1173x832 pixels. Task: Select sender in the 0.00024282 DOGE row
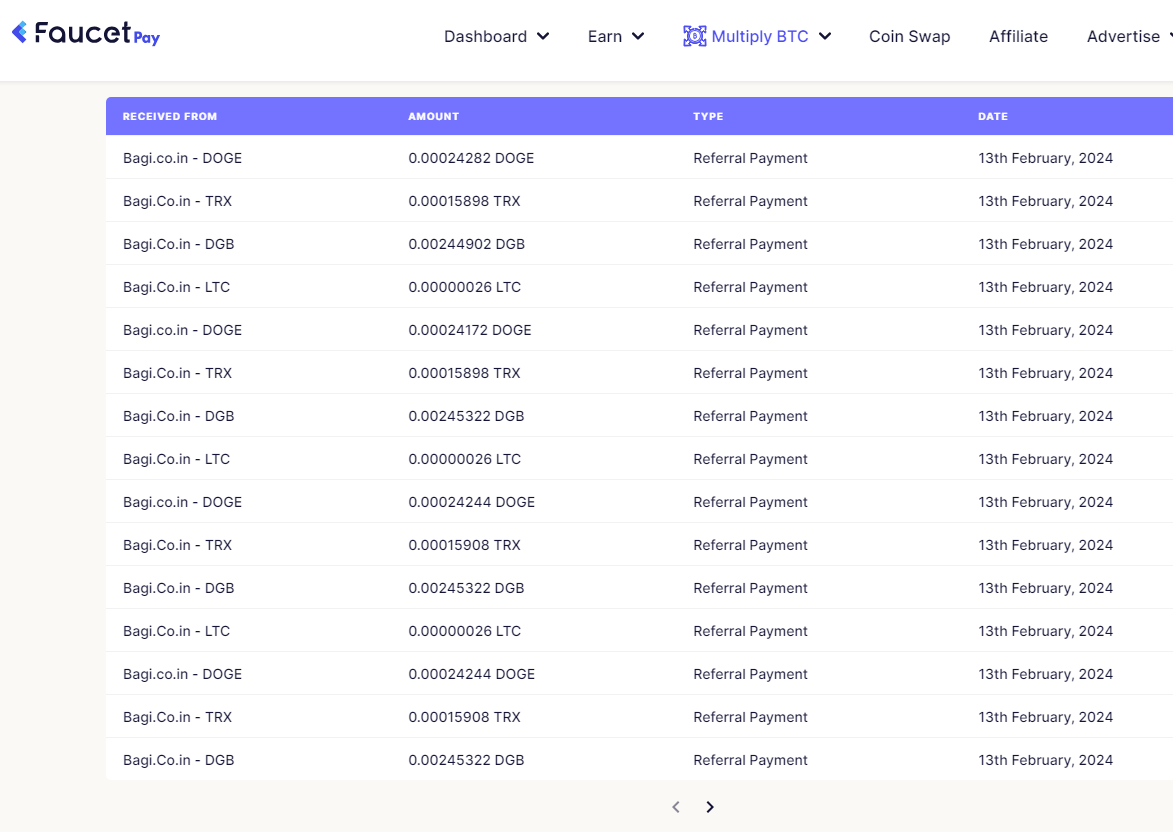click(x=183, y=158)
